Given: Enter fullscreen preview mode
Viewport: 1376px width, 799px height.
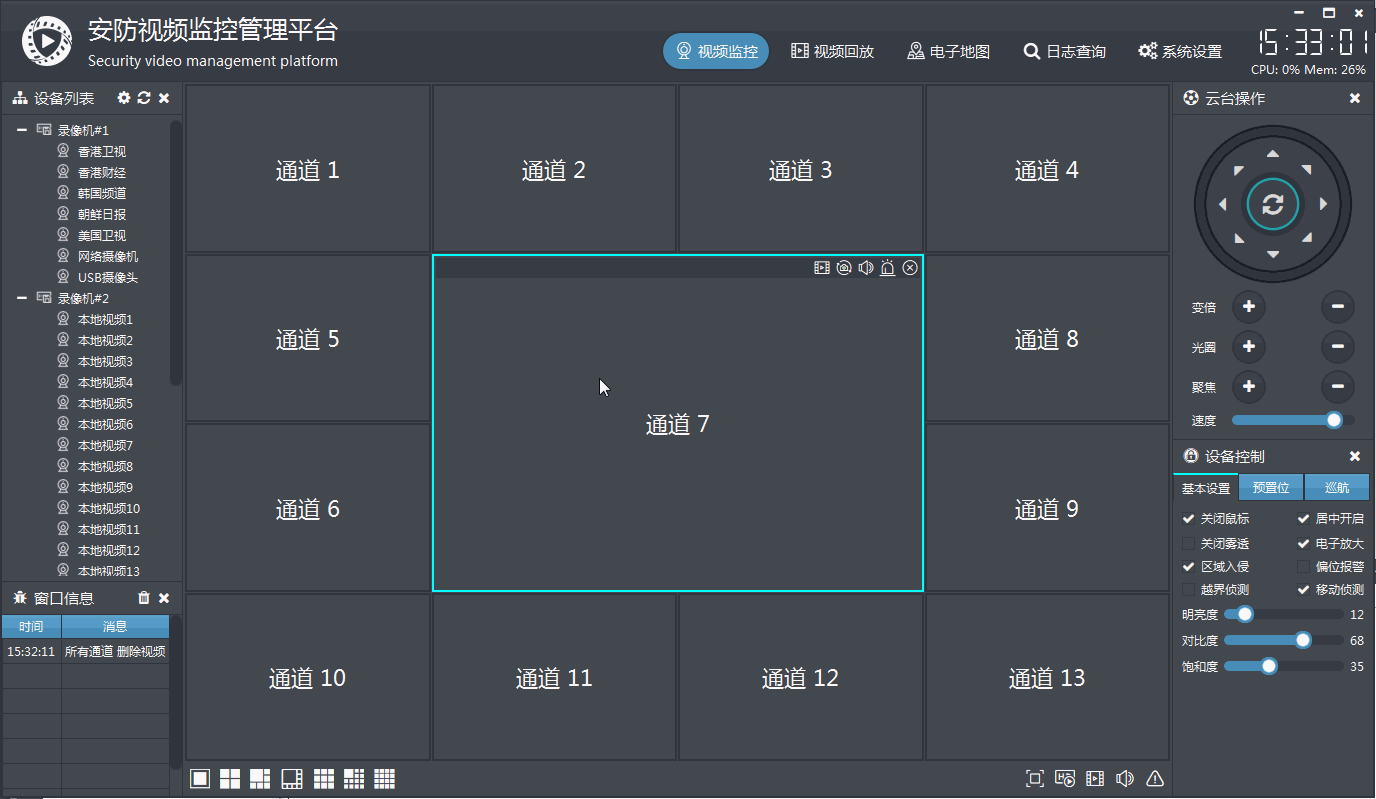Looking at the screenshot, I should coord(1035,778).
